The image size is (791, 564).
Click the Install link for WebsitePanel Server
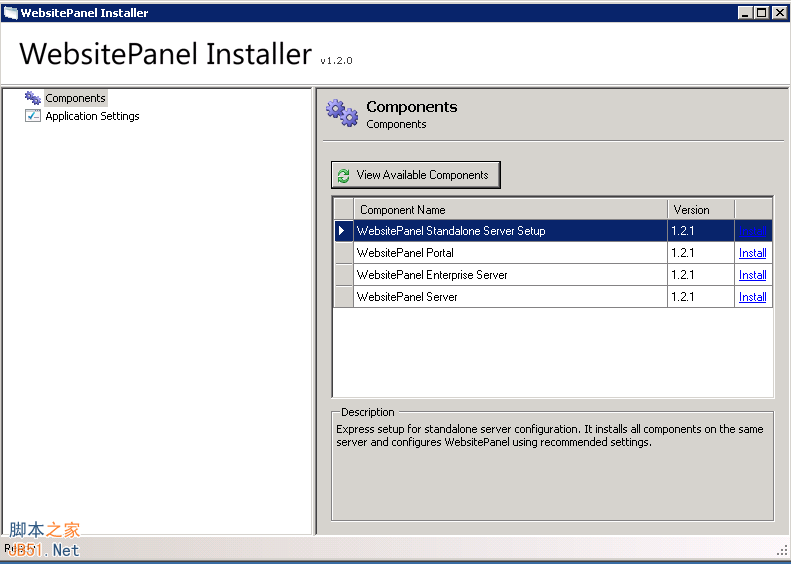(x=752, y=297)
